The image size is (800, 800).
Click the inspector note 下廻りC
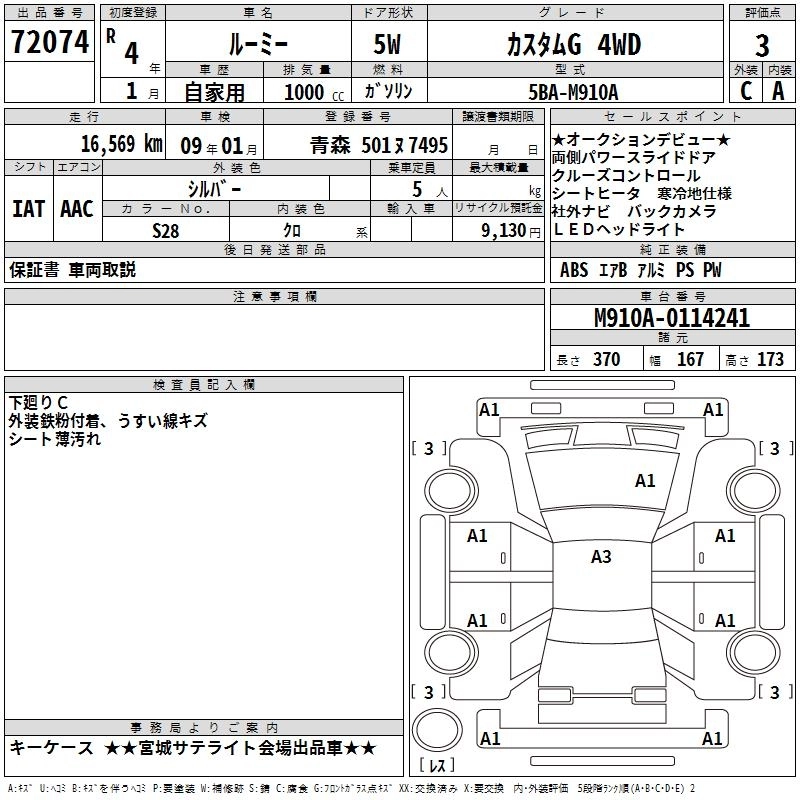38,403
